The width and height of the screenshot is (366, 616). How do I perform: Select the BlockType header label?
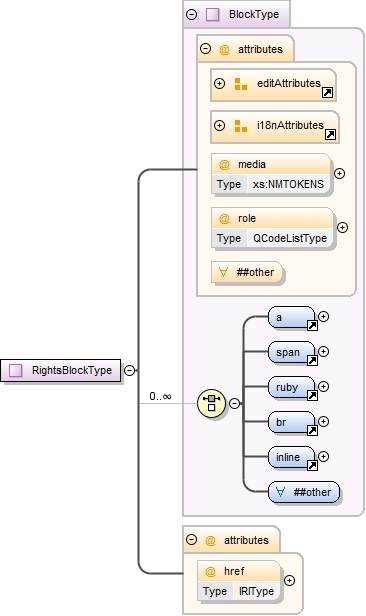pyautogui.click(x=254, y=15)
